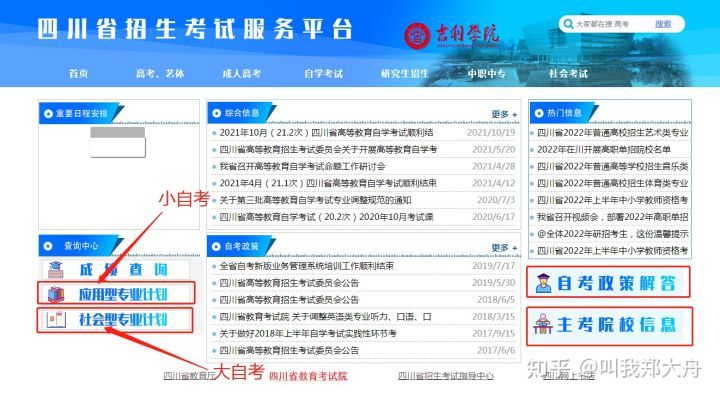Click the books icon beside 应用型专业计划

click(56, 294)
